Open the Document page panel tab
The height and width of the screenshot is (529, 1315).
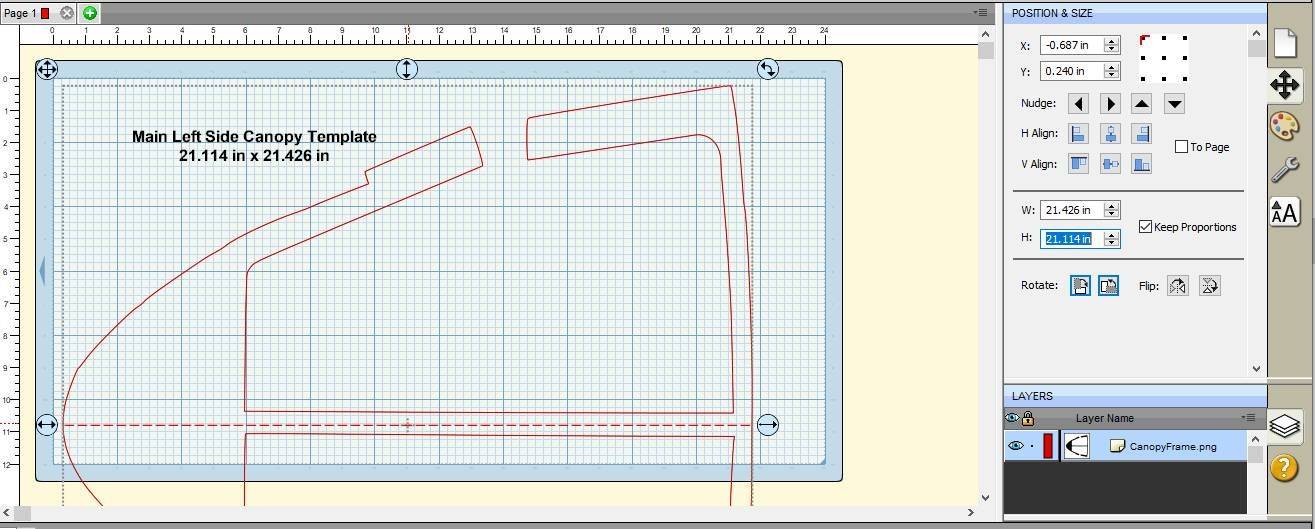(x=1284, y=43)
